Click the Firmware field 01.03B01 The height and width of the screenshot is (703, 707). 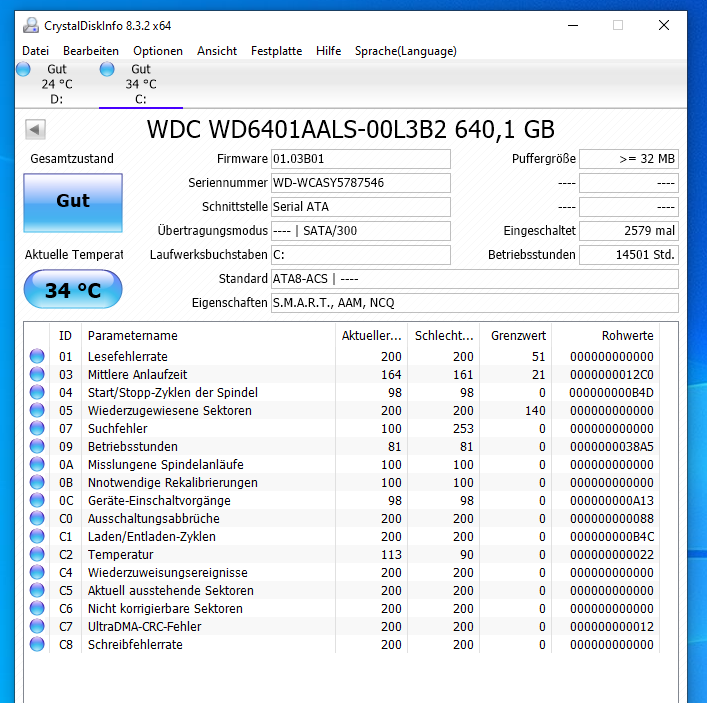coord(361,159)
